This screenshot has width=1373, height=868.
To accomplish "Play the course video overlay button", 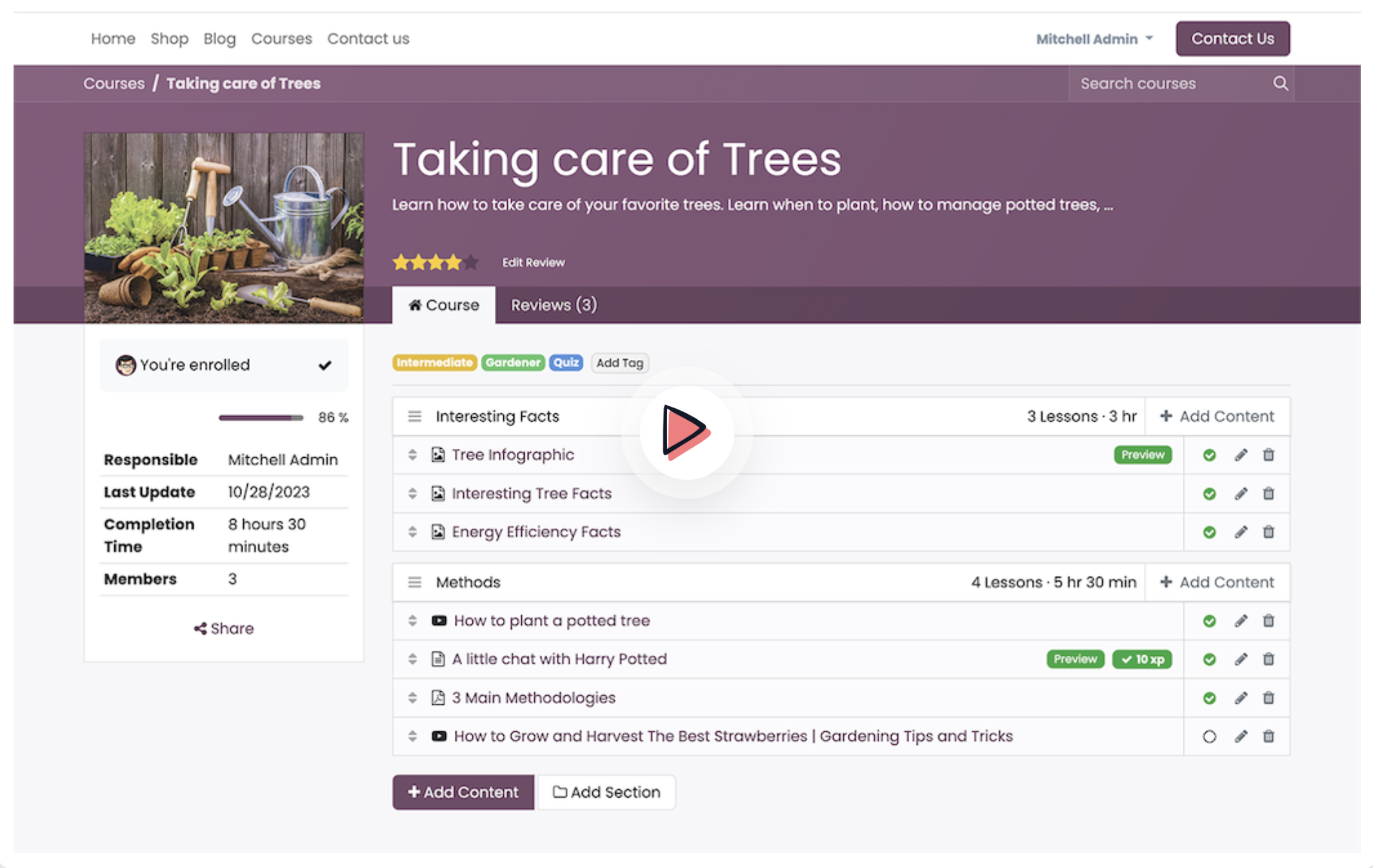I will [686, 433].
